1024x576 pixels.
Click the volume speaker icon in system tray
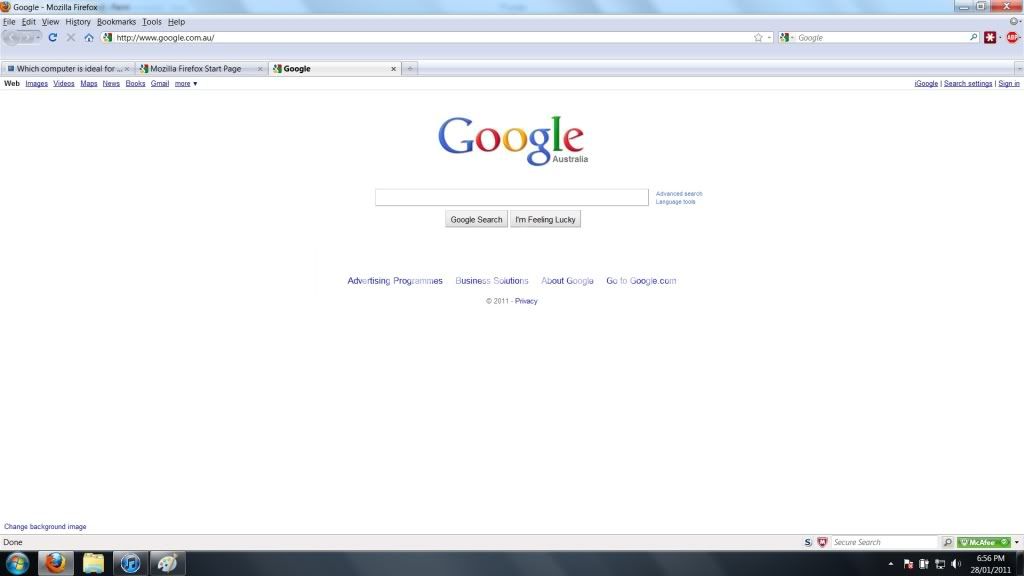point(956,564)
